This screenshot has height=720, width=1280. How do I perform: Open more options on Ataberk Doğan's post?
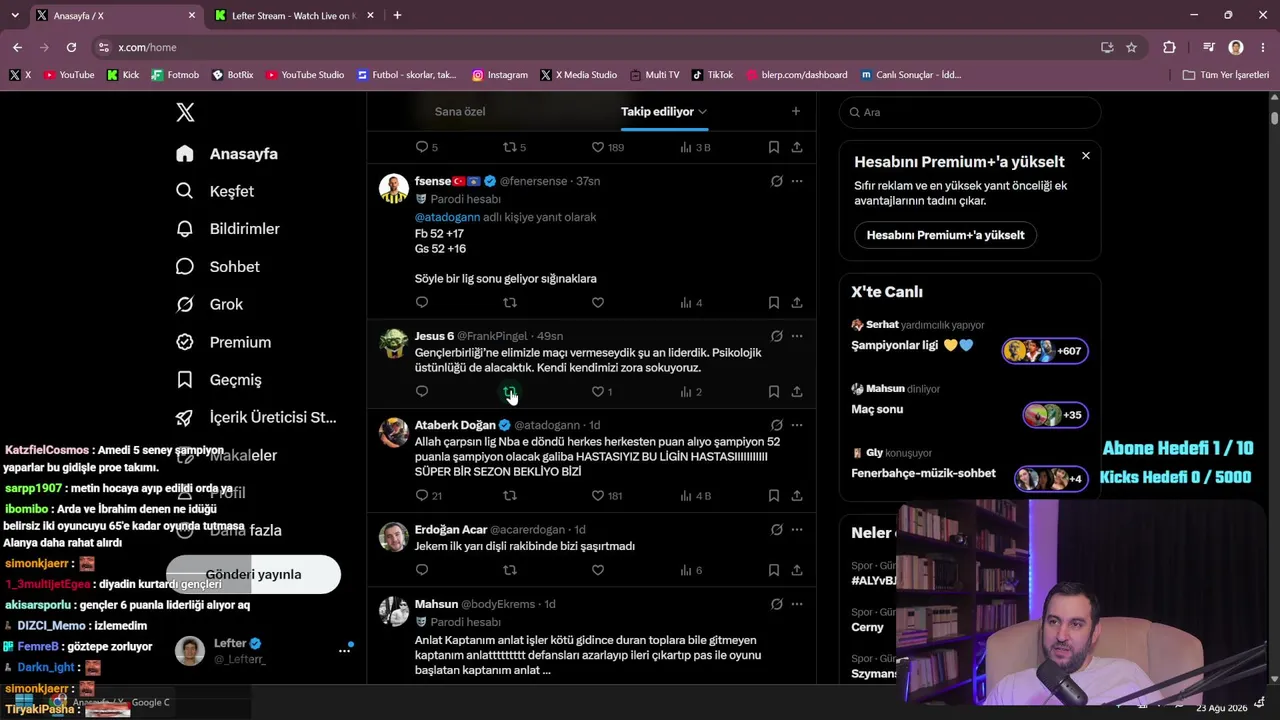(x=797, y=425)
